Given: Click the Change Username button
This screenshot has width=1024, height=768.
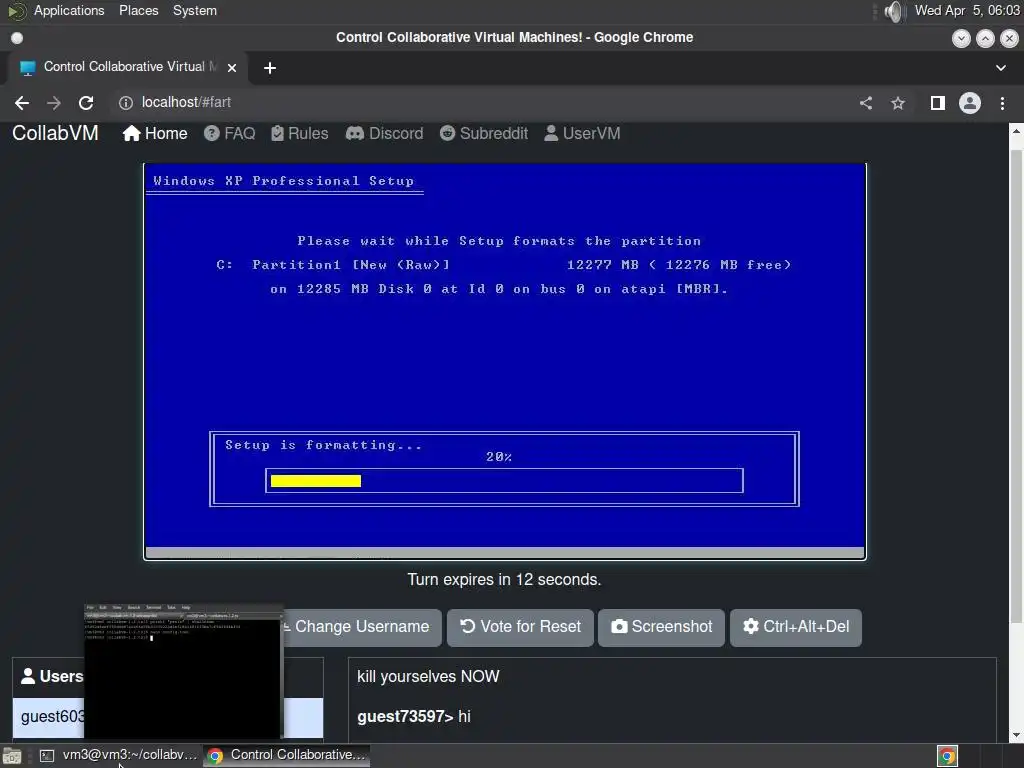Looking at the screenshot, I should coord(362,627).
